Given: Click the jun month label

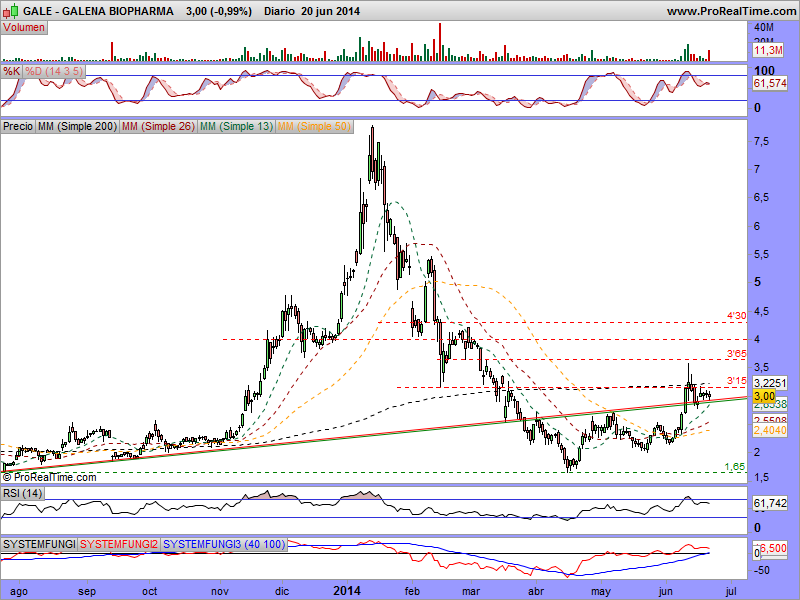Looking at the screenshot, I should pyautogui.click(x=665, y=591).
